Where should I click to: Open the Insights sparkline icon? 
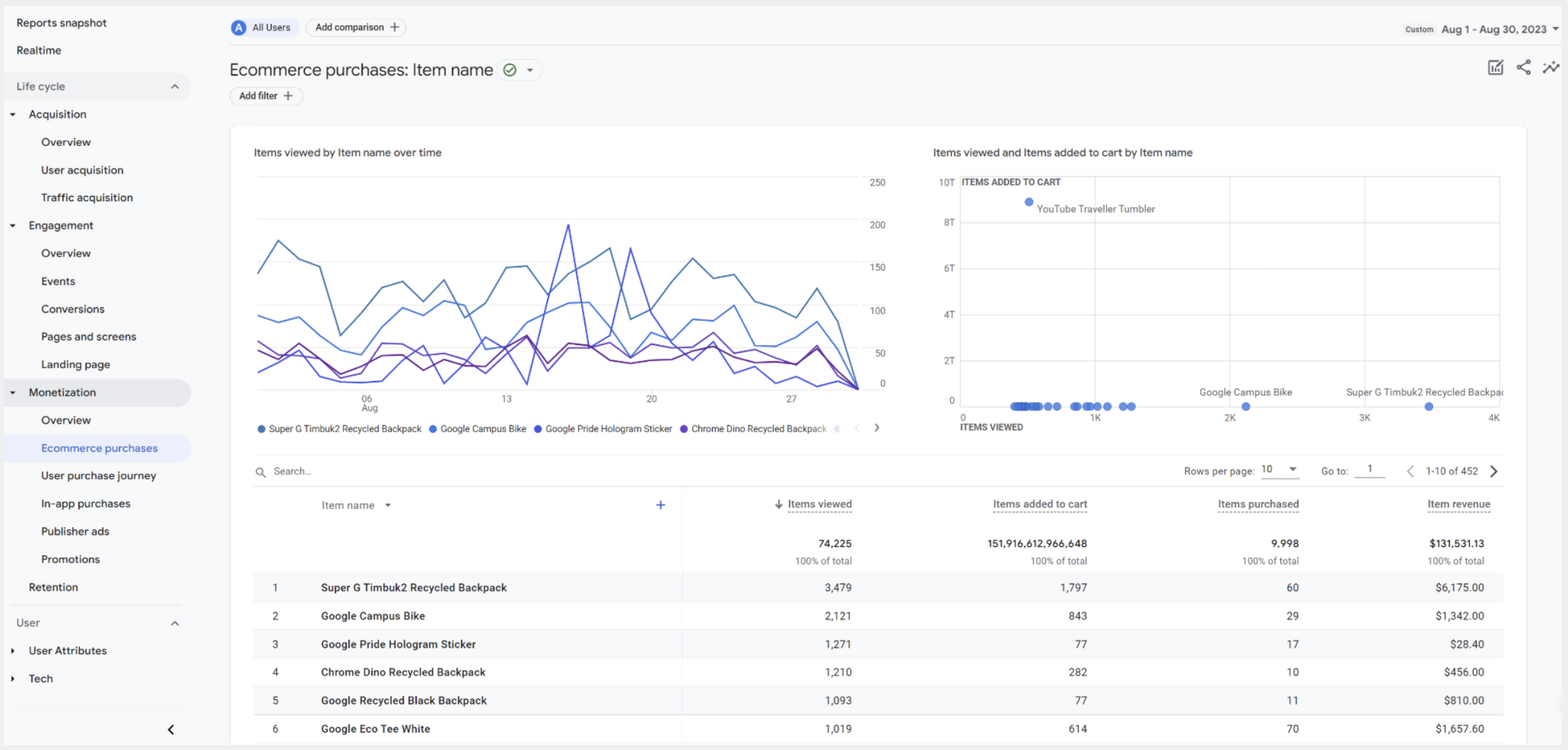1551,67
